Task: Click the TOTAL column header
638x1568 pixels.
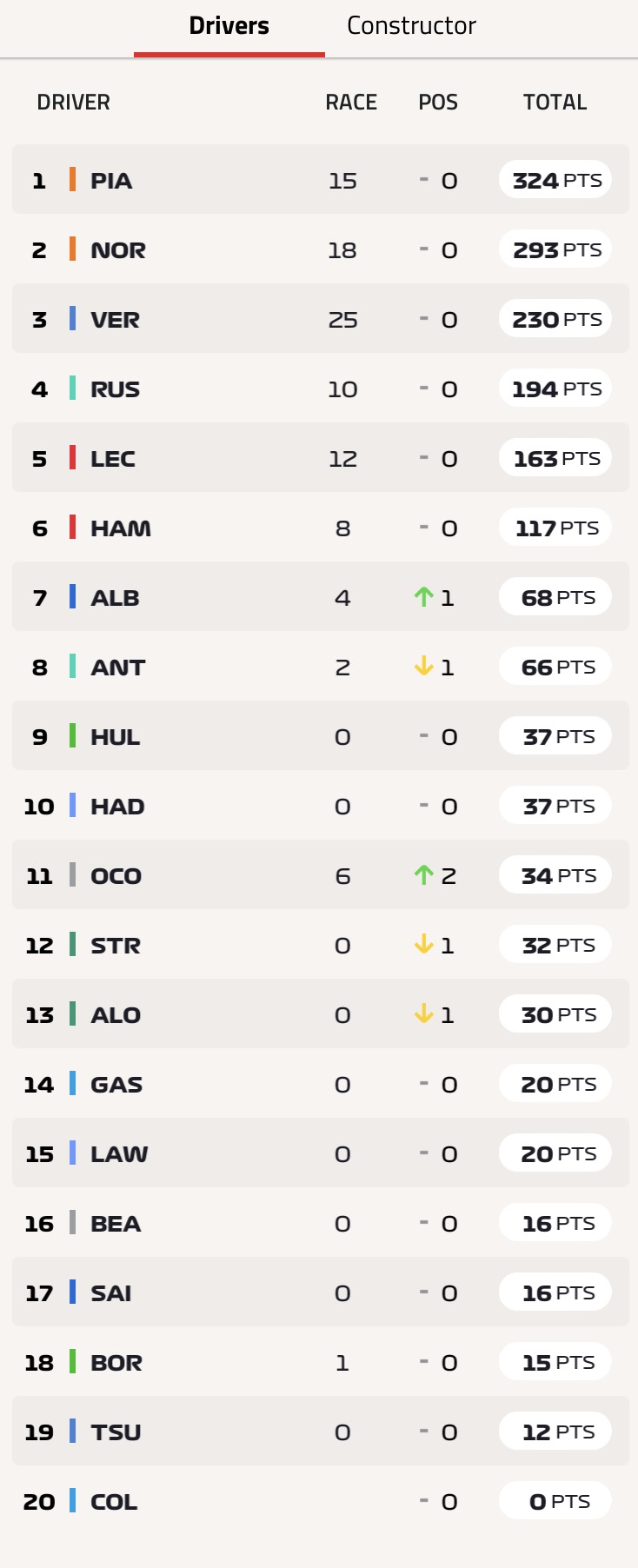Action: point(555,103)
